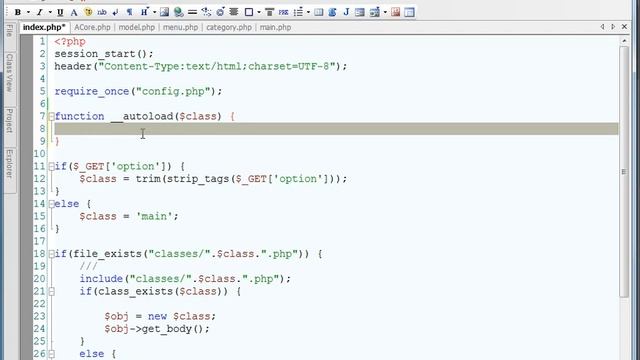The width and height of the screenshot is (640, 360).
Task: Click 'session_start();' on line 2
Action: click(104, 54)
